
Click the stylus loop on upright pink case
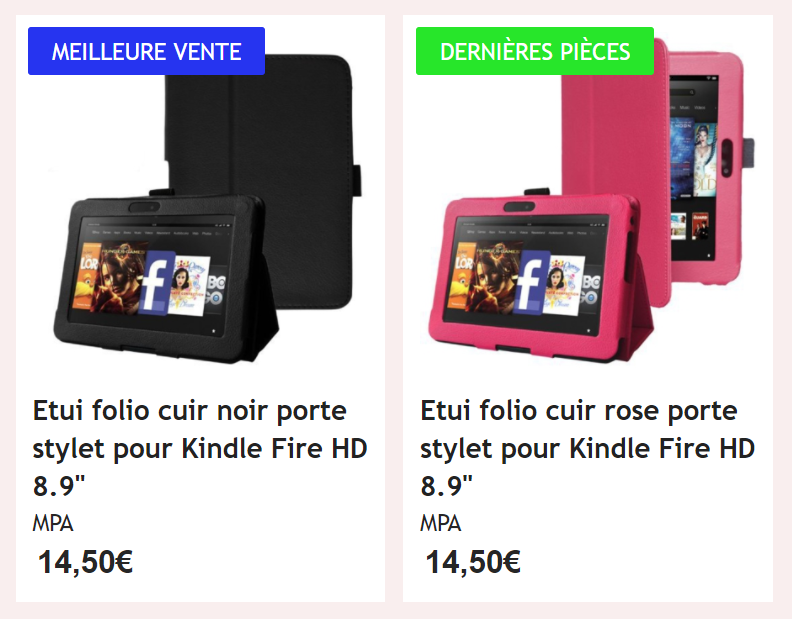tap(750, 153)
